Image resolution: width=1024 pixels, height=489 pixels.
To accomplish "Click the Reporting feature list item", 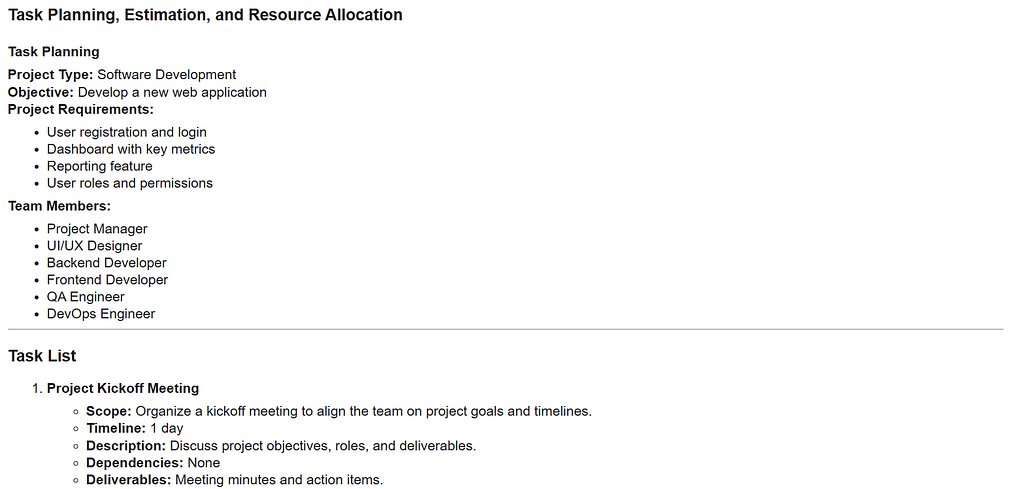I will [x=99, y=166].
